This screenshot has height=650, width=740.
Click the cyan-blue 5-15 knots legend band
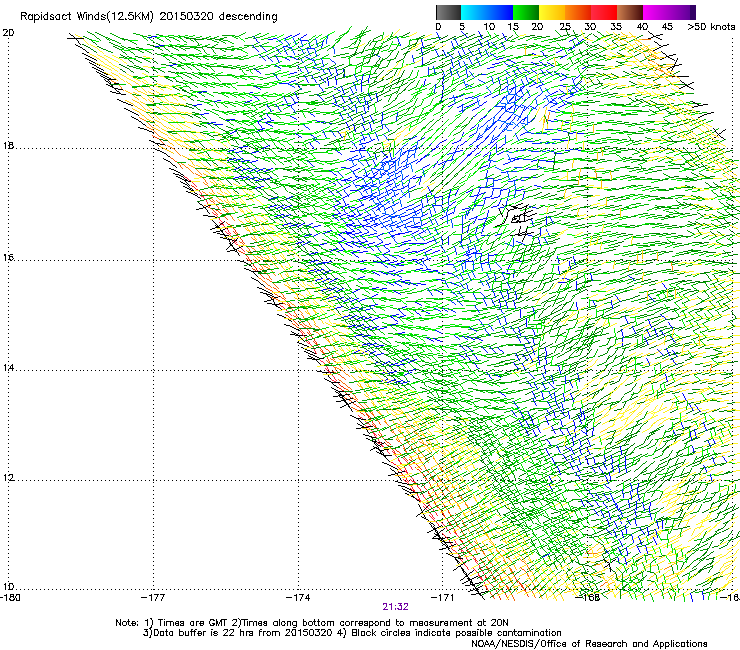pyautogui.click(x=487, y=12)
